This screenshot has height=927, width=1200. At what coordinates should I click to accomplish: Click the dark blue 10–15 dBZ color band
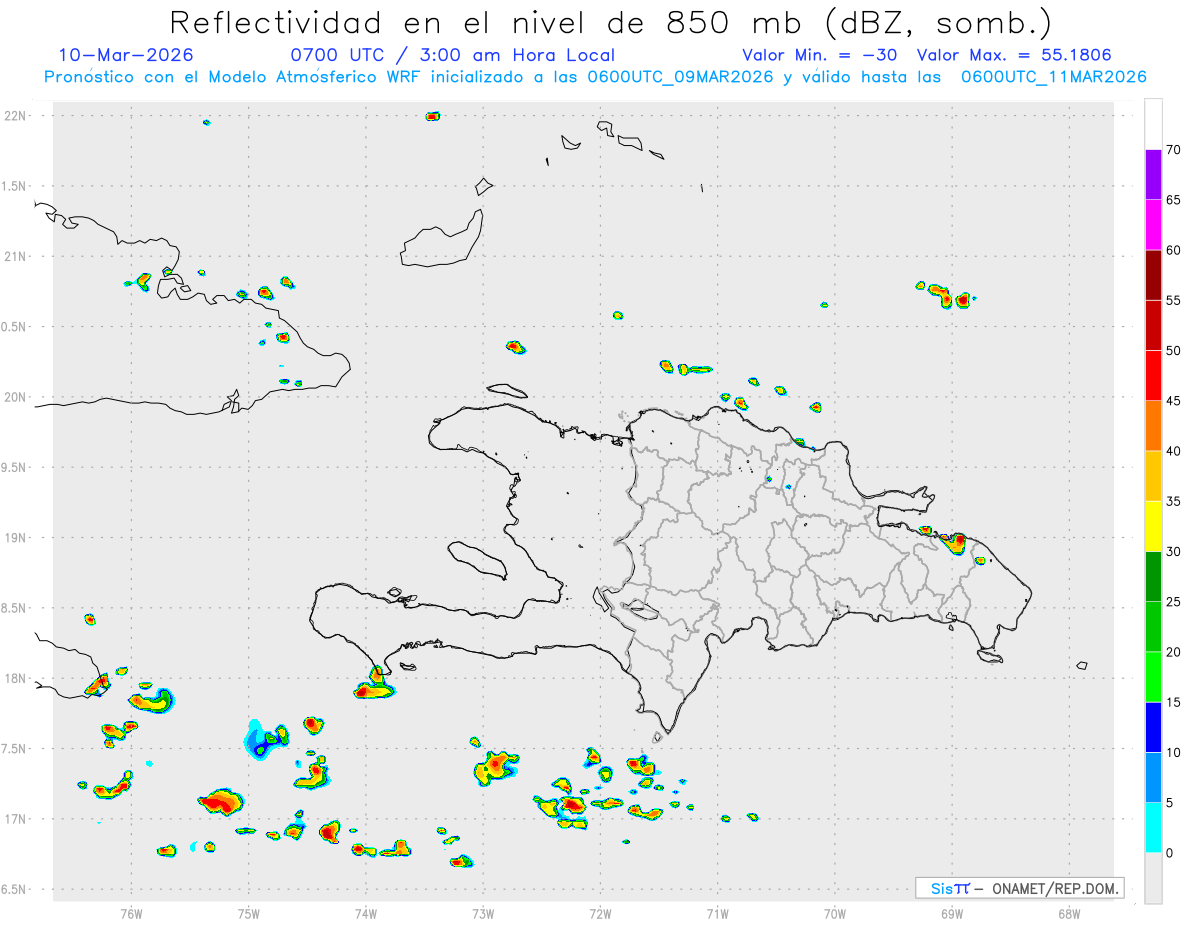(1153, 727)
